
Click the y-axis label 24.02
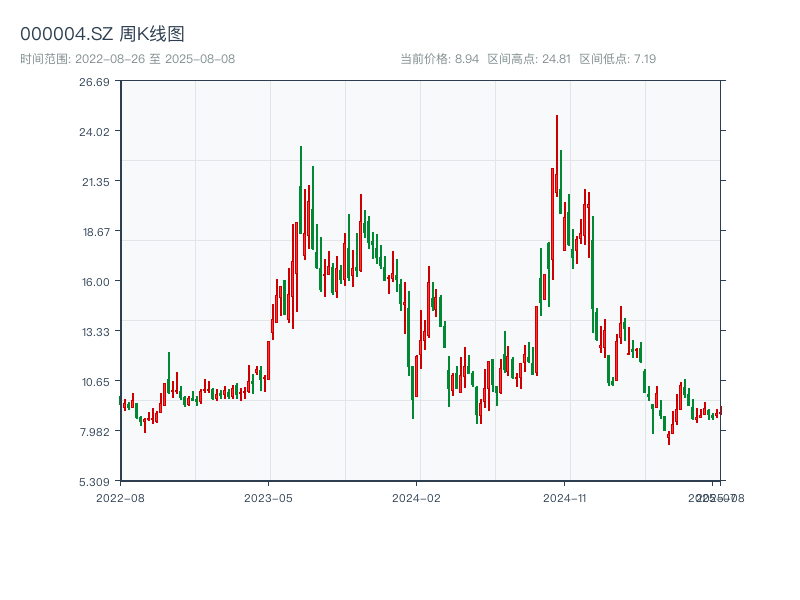(x=94, y=132)
